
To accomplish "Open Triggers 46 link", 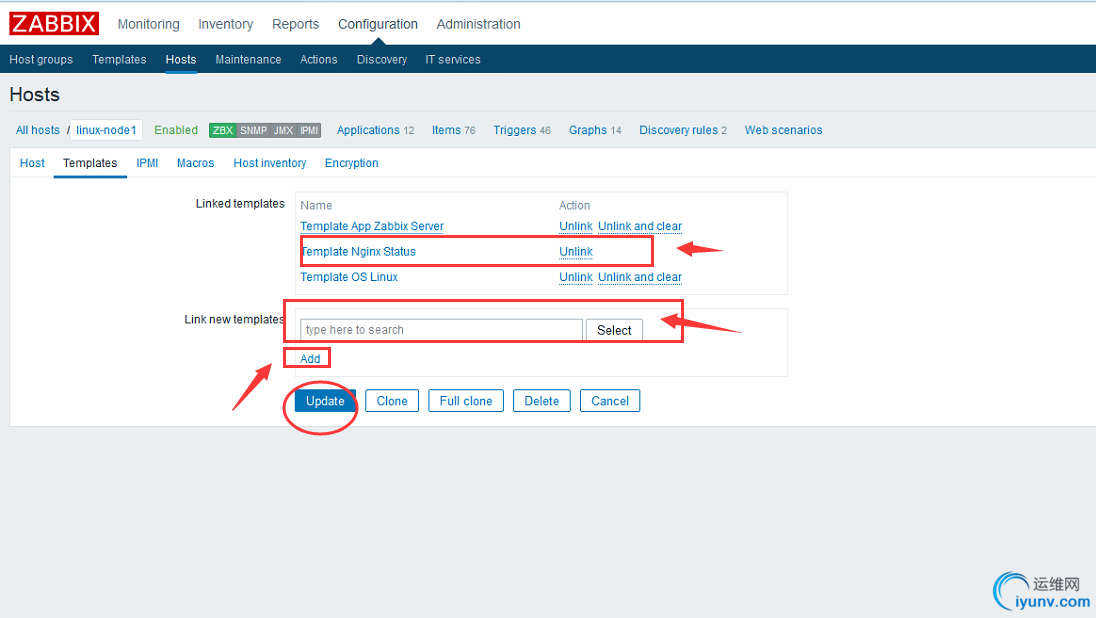I will 522,130.
